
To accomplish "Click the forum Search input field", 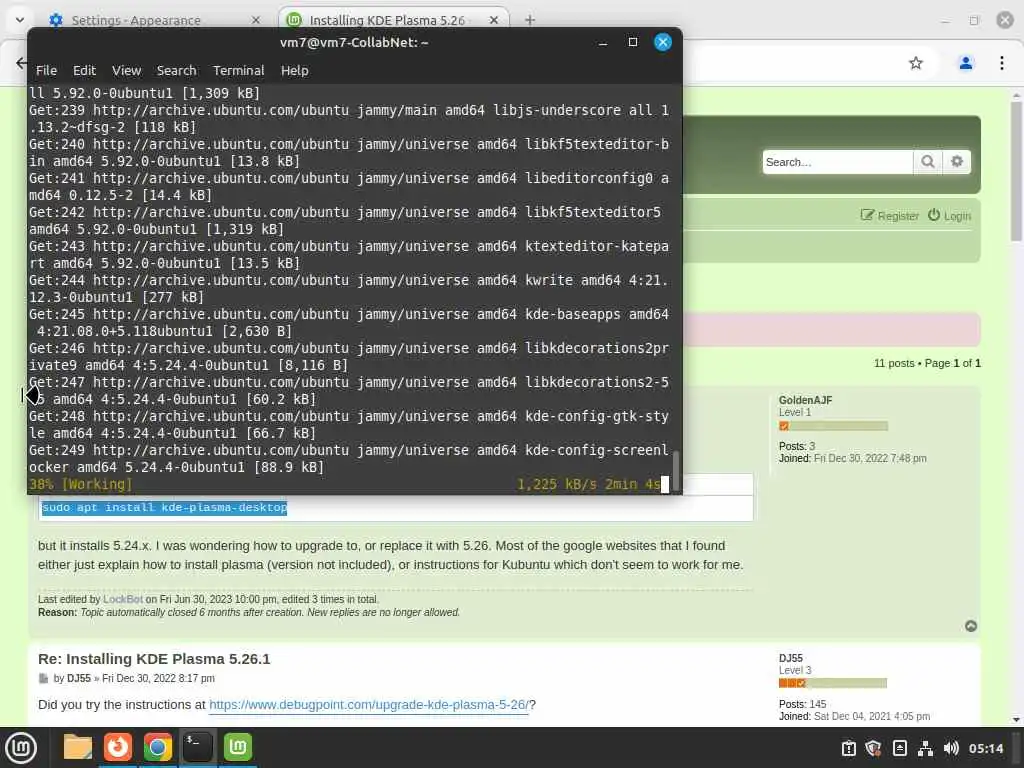I will [x=838, y=162].
